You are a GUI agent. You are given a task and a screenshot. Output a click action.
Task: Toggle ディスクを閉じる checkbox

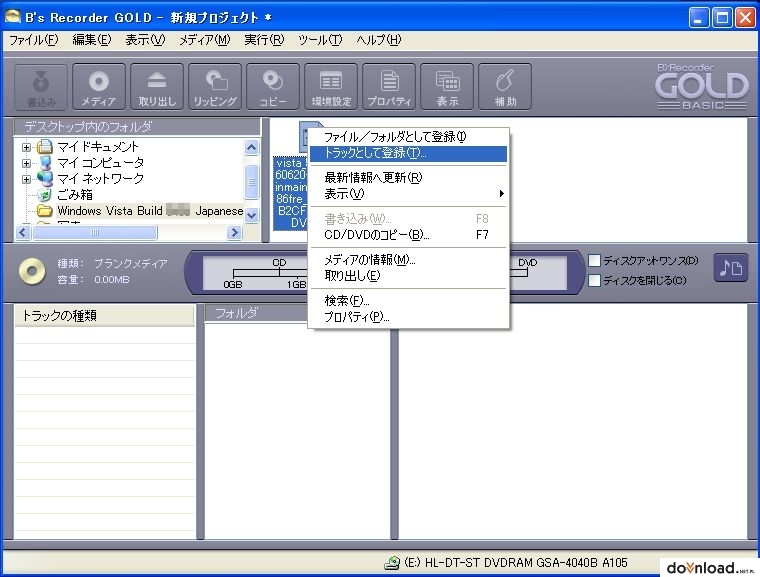click(x=595, y=280)
